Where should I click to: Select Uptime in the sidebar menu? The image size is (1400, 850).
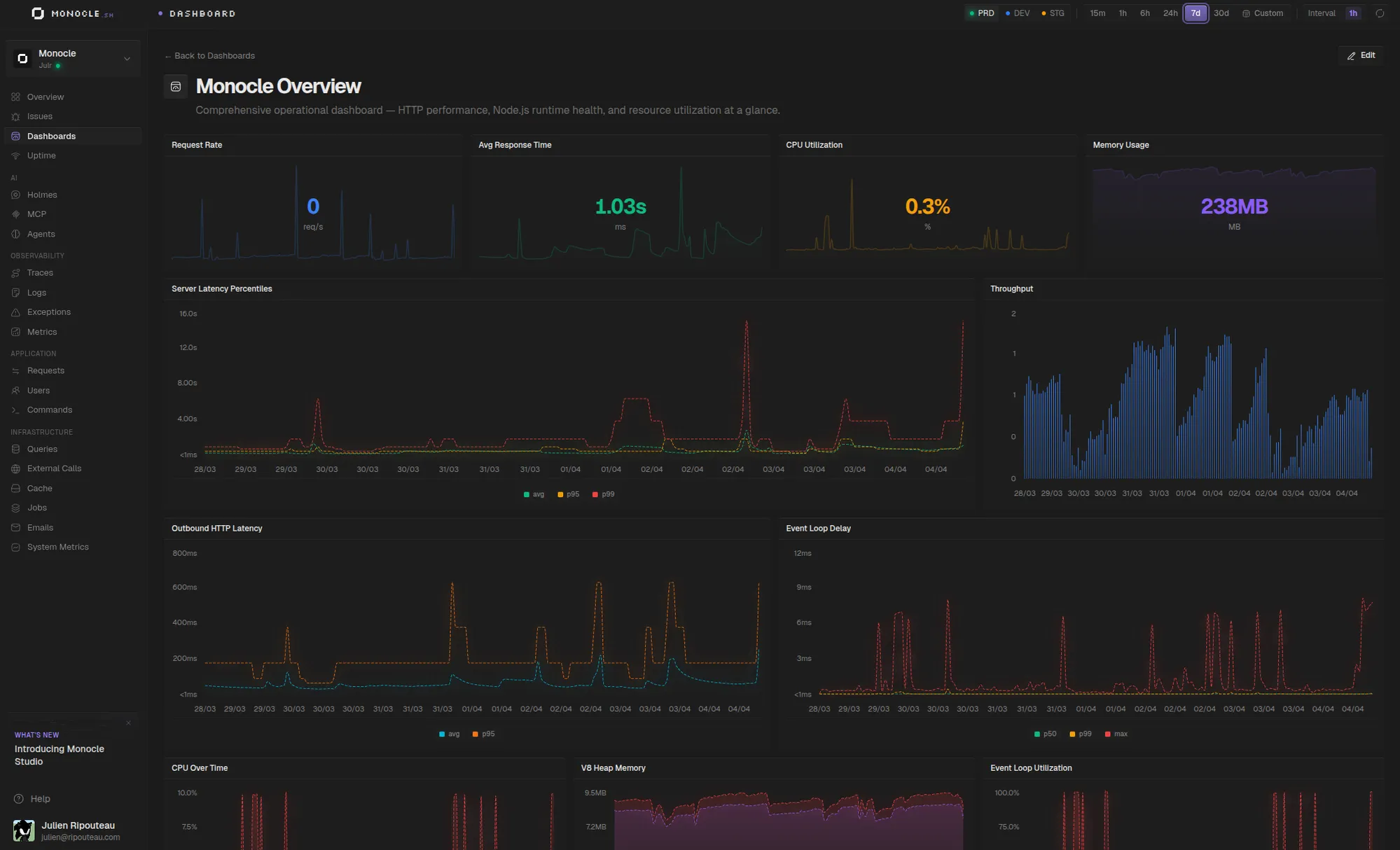click(x=41, y=155)
